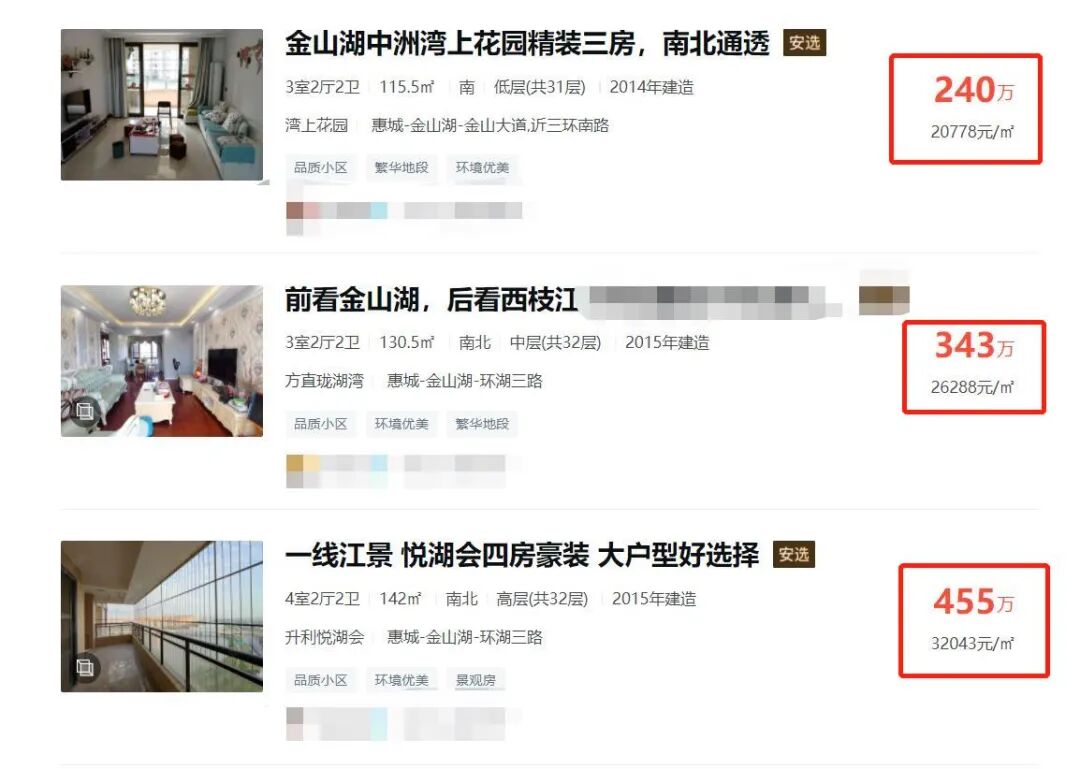Click 湾上花园 community name link
Image resolution: width=1080 pixels, height=769 pixels.
317,125
